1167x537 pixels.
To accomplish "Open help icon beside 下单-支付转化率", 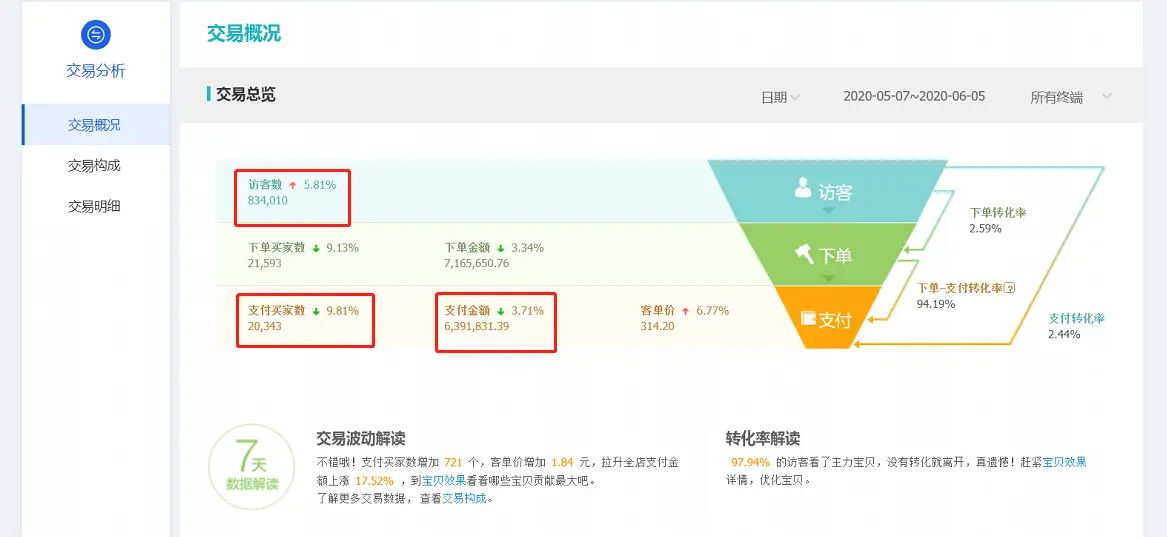I will (1010, 288).
